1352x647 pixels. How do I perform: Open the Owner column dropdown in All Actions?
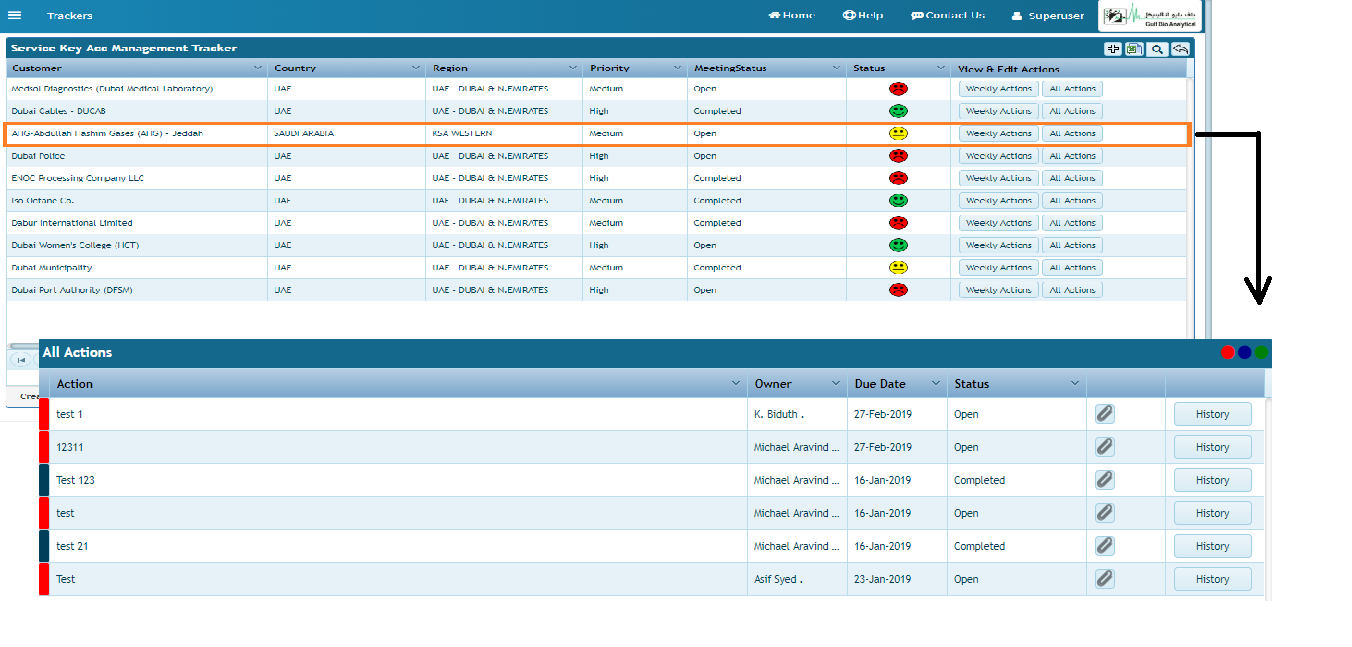click(836, 384)
